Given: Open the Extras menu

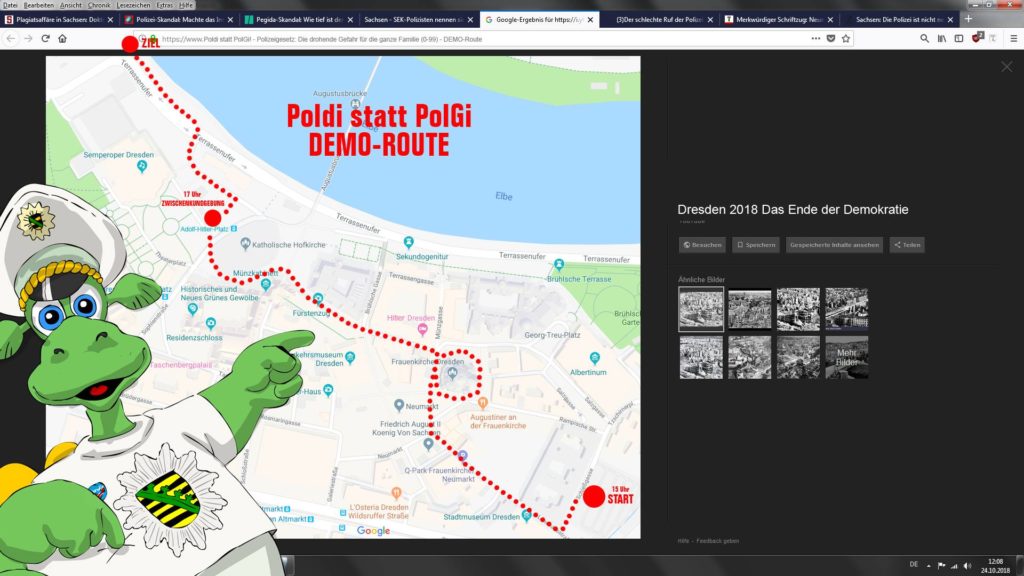Looking at the screenshot, I should [x=165, y=5].
